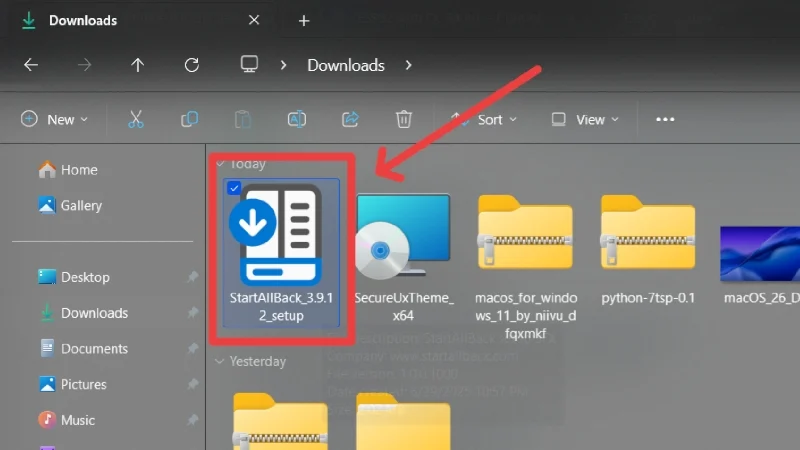Click the This PC monitor icon in address bar

249,64
